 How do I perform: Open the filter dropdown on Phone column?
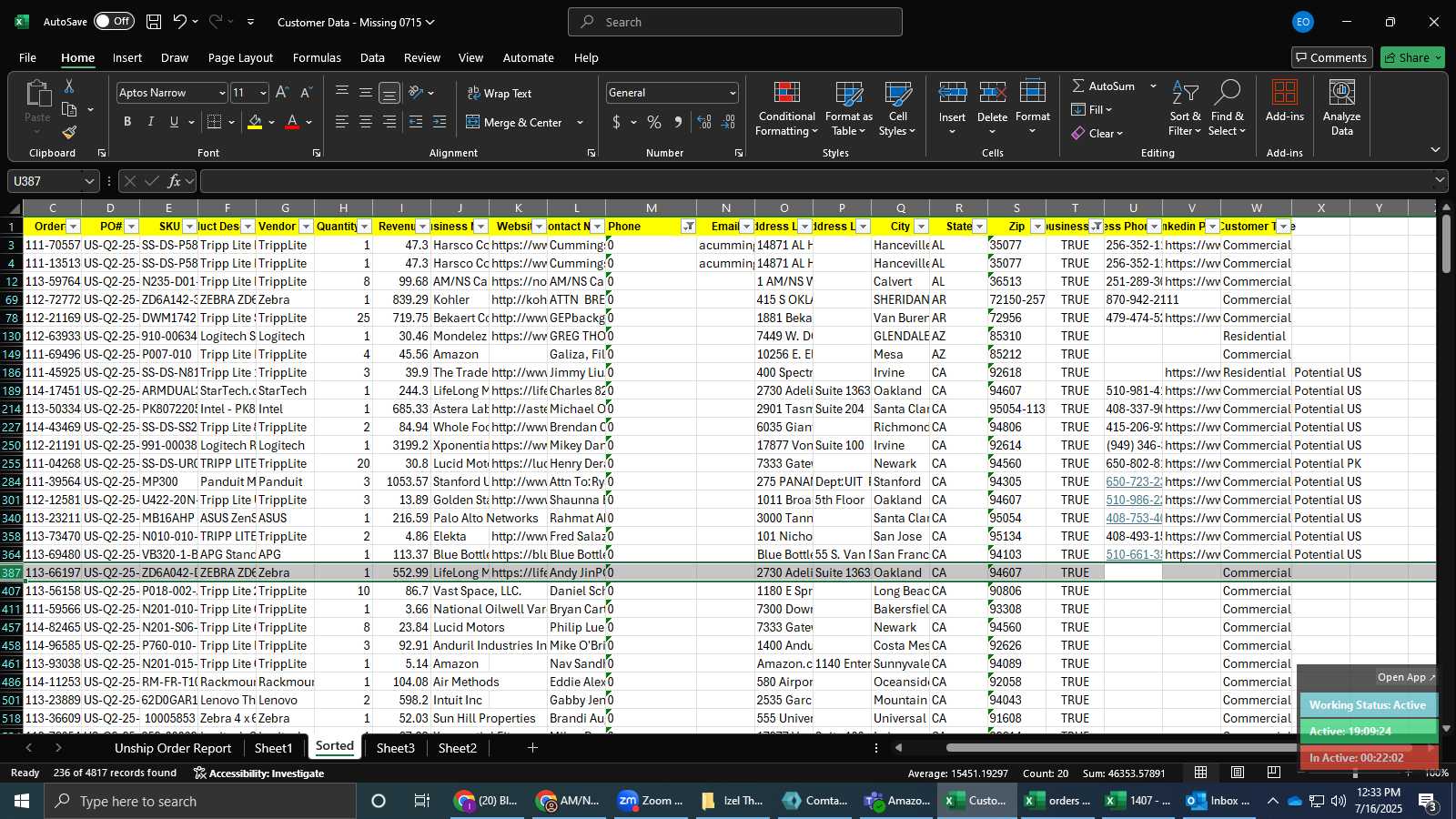click(689, 227)
